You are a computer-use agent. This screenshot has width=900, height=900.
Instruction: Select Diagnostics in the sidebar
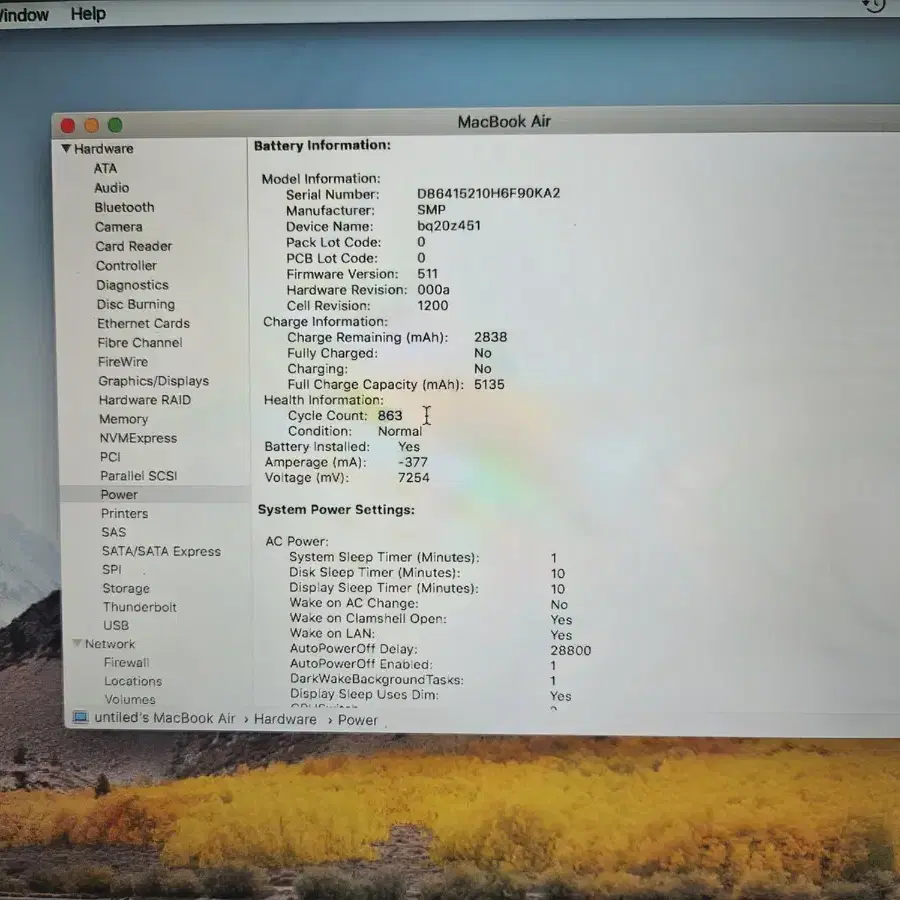click(x=133, y=285)
